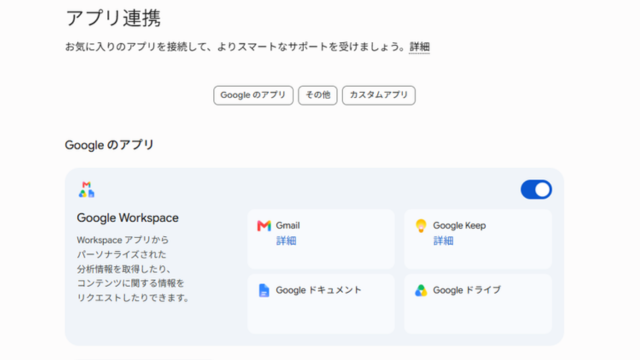Select the カスタムアプリ filter chip
Image resolution: width=640 pixels, height=360 pixels.
[x=379, y=95]
